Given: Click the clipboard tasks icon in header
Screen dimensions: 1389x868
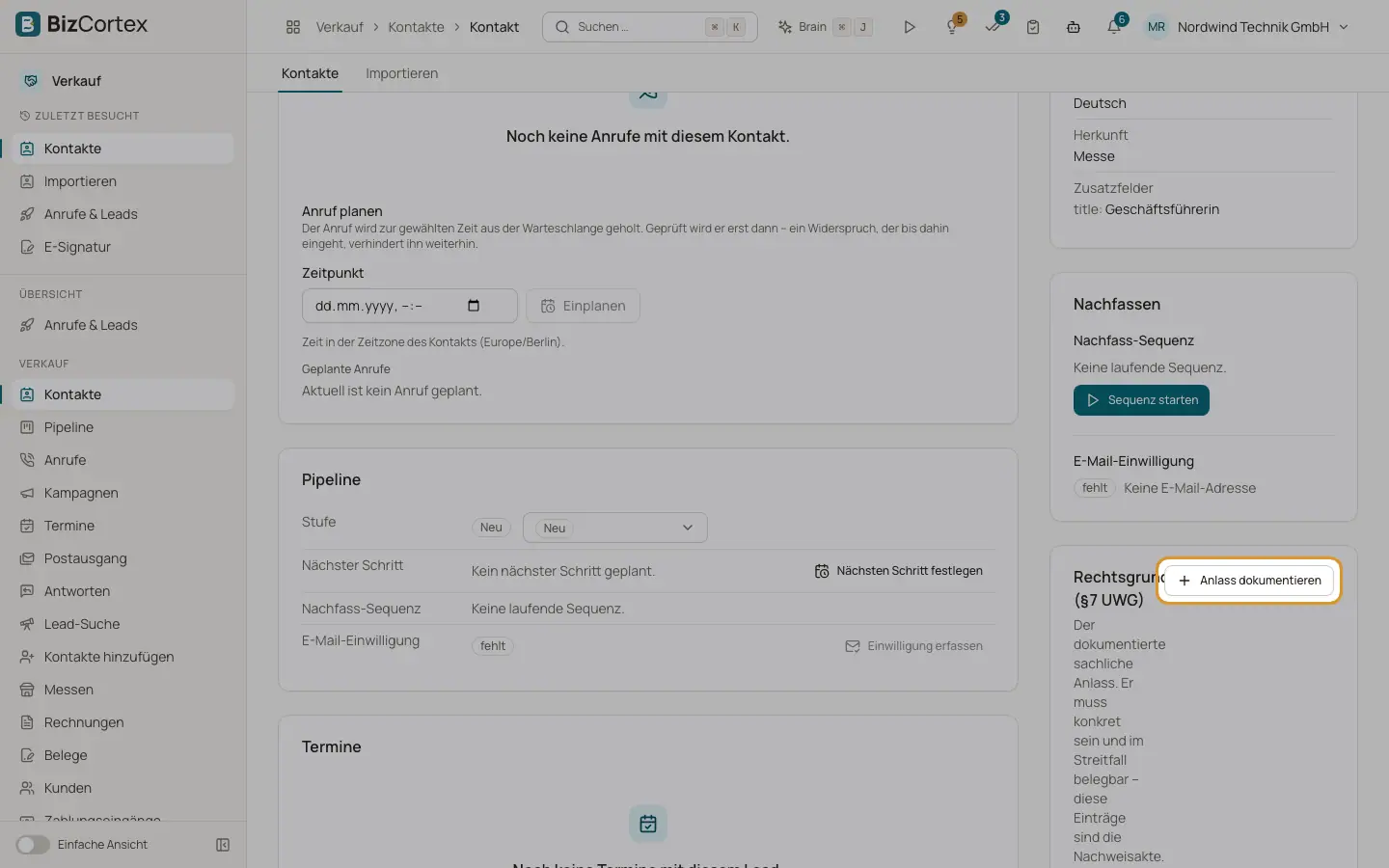Looking at the screenshot, I should [1033, 27].
